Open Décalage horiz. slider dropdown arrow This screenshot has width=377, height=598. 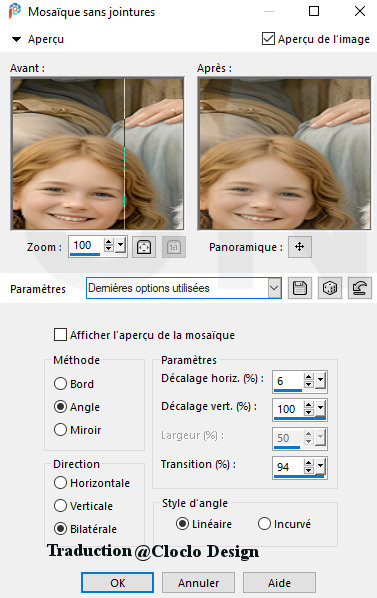click(321, 380)
